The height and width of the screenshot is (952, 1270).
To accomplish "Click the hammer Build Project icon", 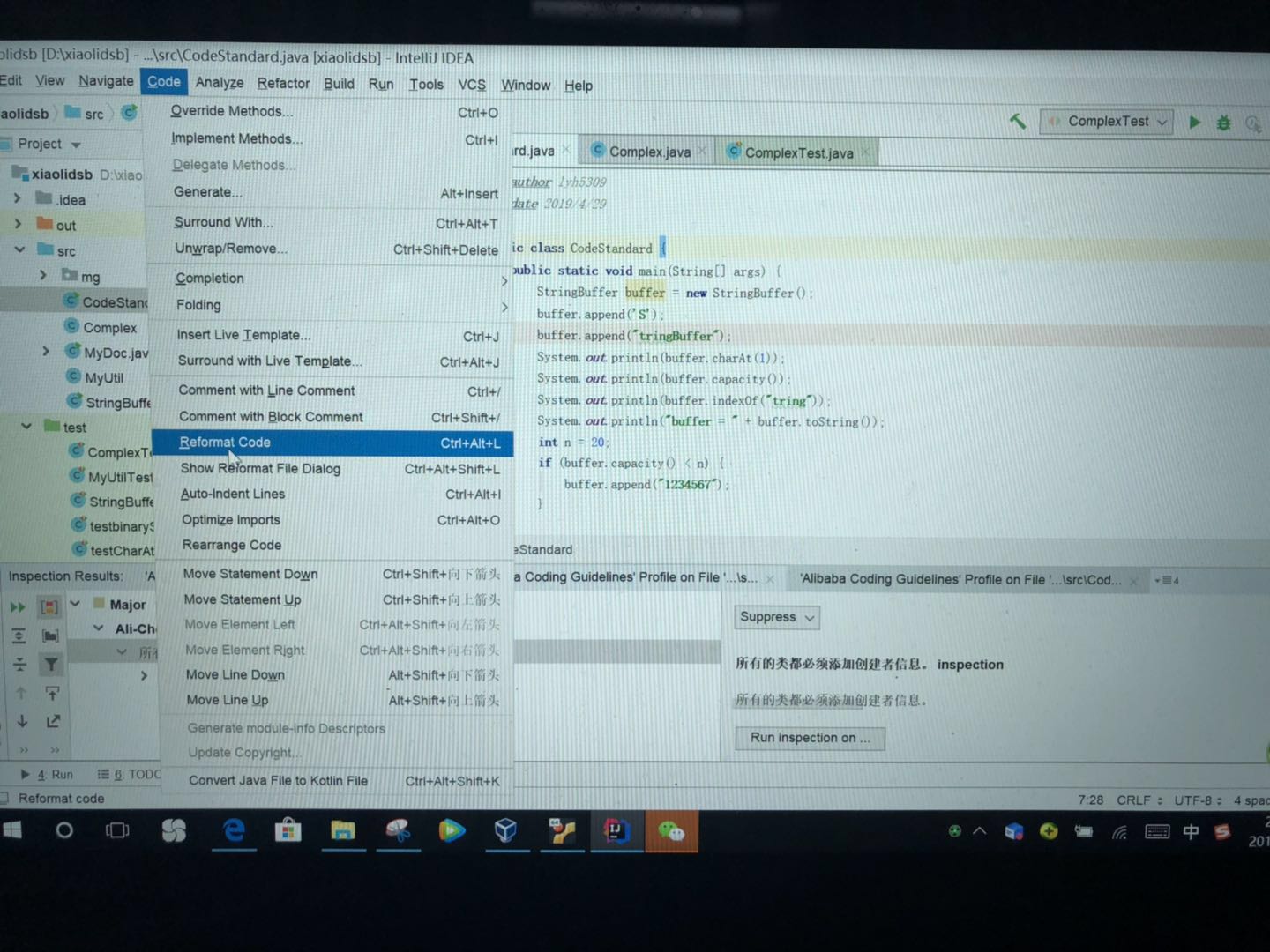I will click(x=1018, y=121).
